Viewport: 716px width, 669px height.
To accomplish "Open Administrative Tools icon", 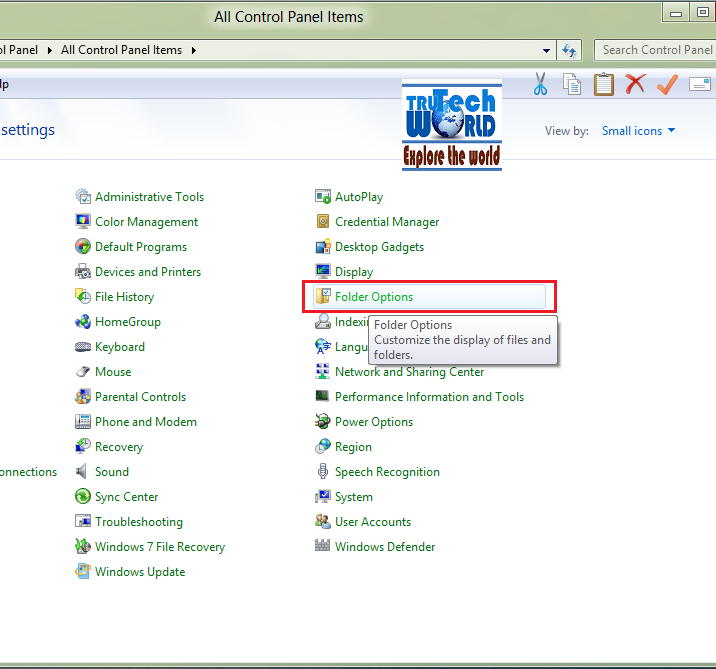I will (x=83, y=196).
